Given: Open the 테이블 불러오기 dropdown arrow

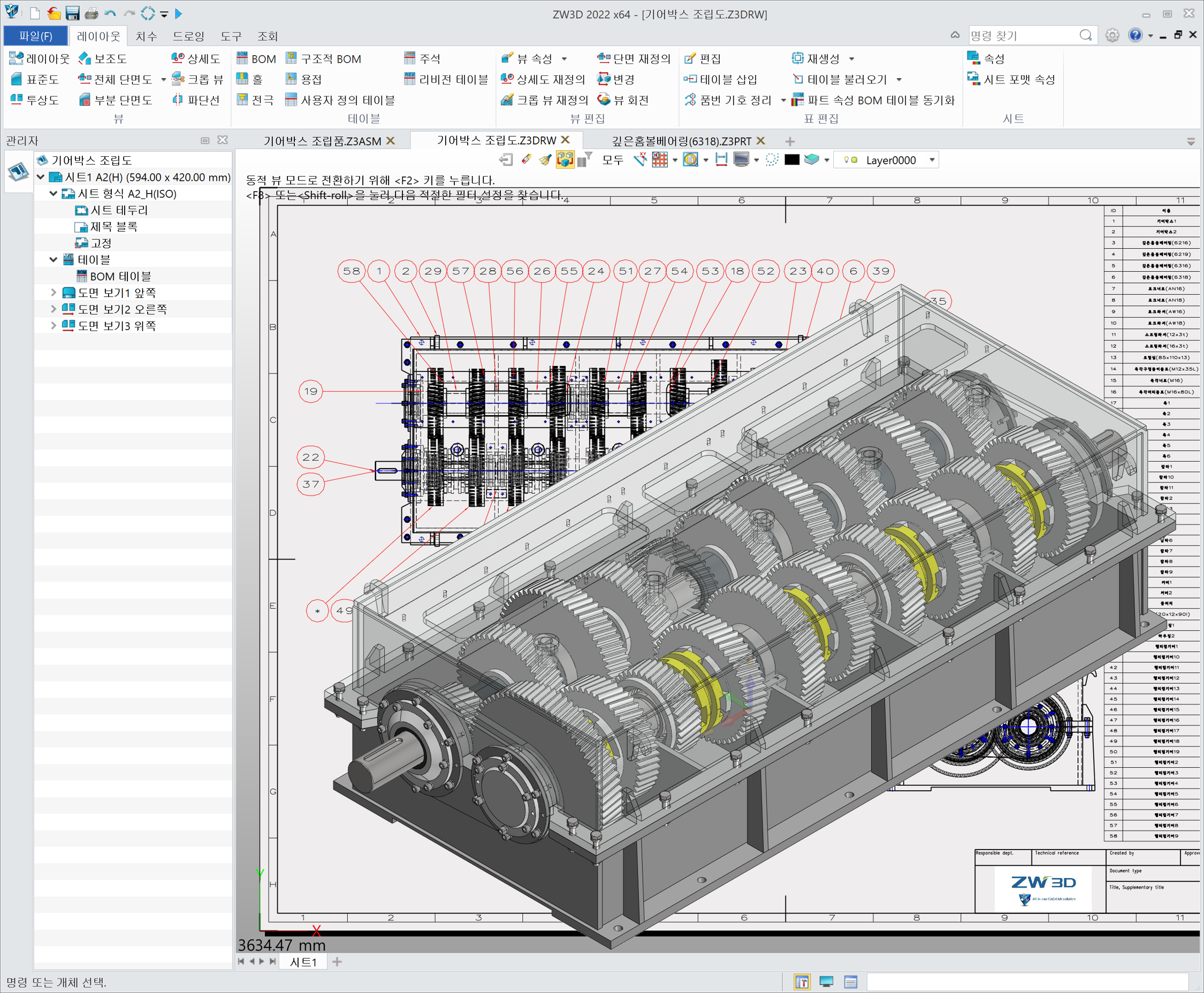Looking at the screenshot, I should point(899,80).
